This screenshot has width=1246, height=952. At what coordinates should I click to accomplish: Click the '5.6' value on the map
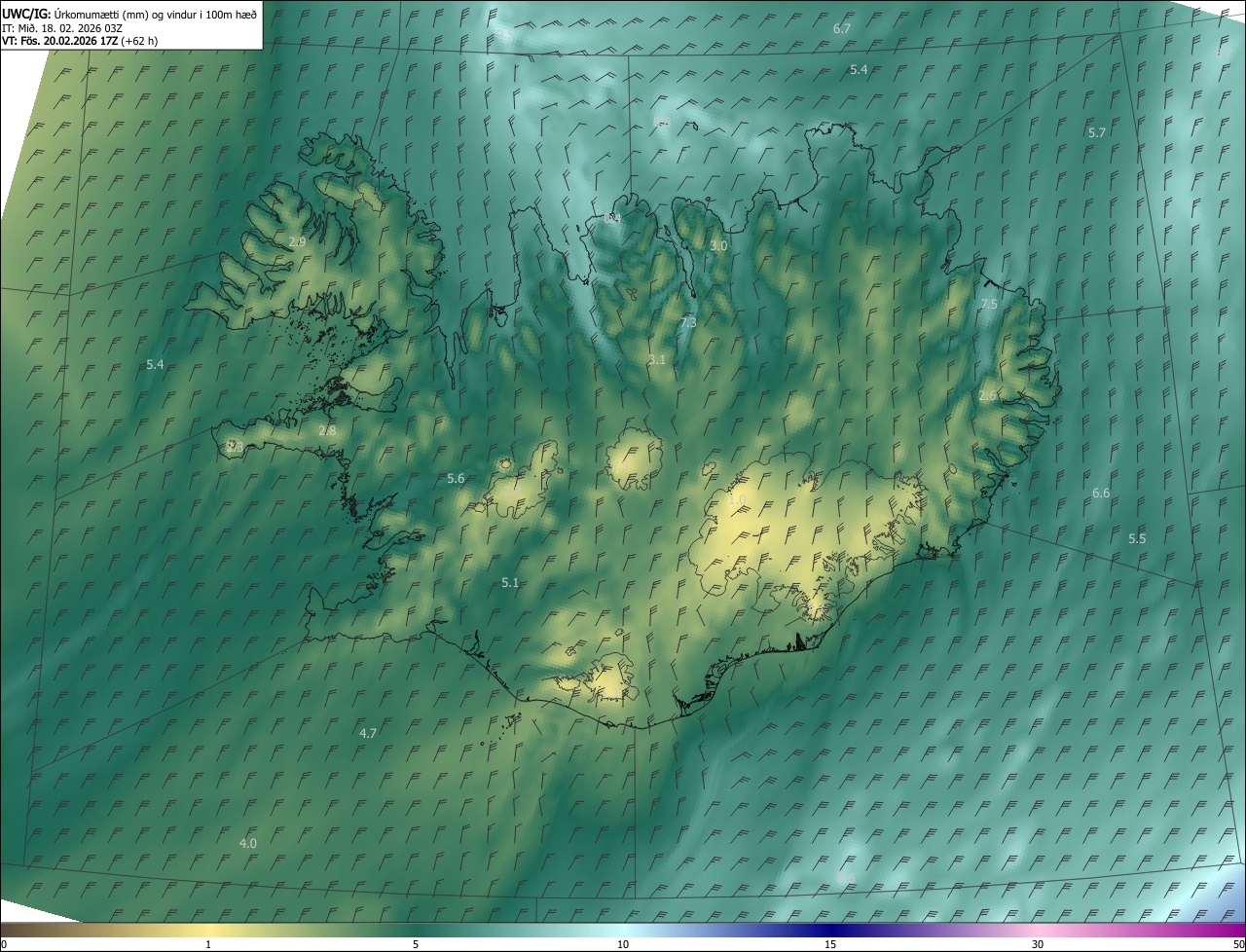coord(456,479)
